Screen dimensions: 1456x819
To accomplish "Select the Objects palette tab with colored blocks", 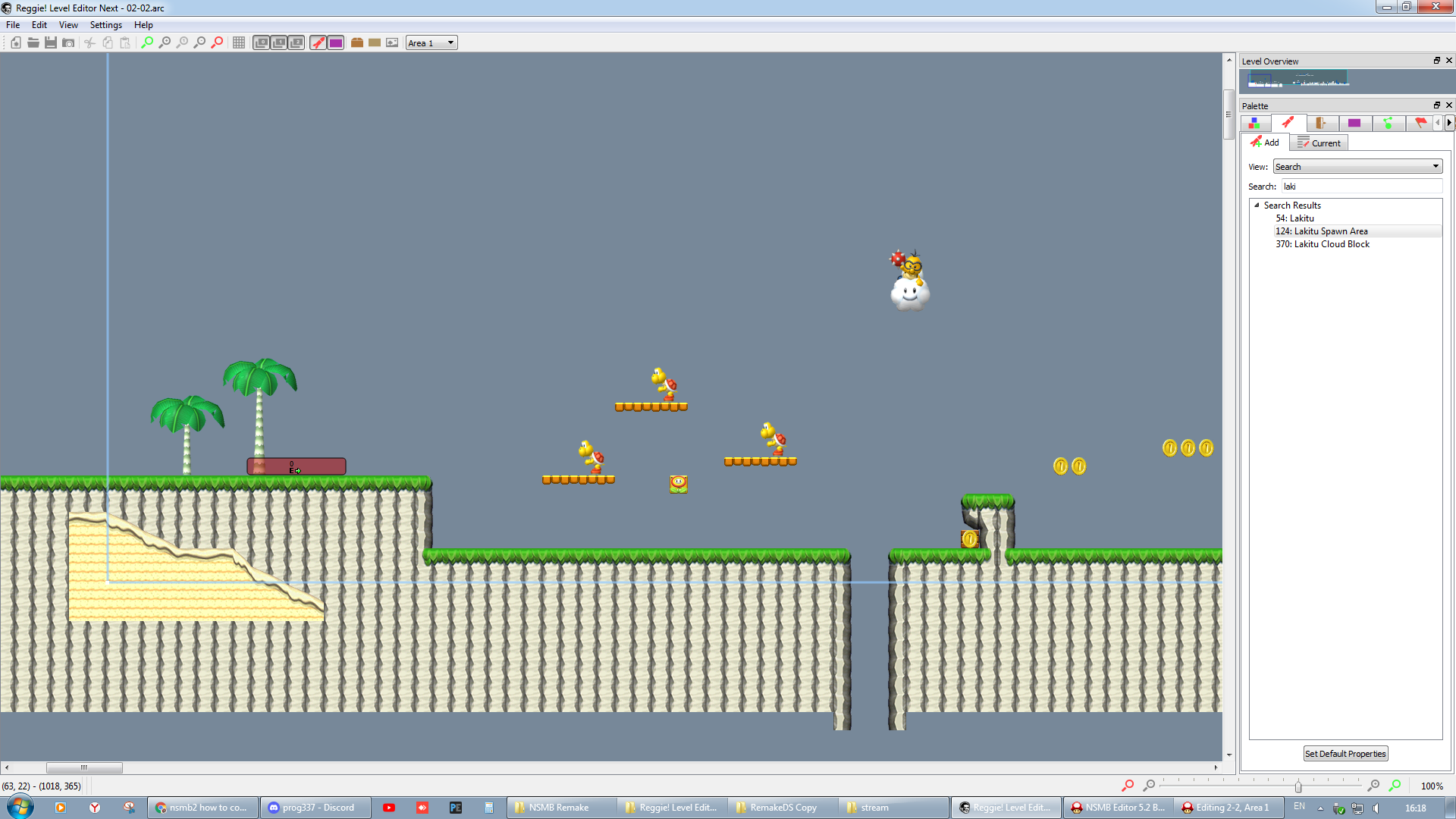I will (1254, 123).
